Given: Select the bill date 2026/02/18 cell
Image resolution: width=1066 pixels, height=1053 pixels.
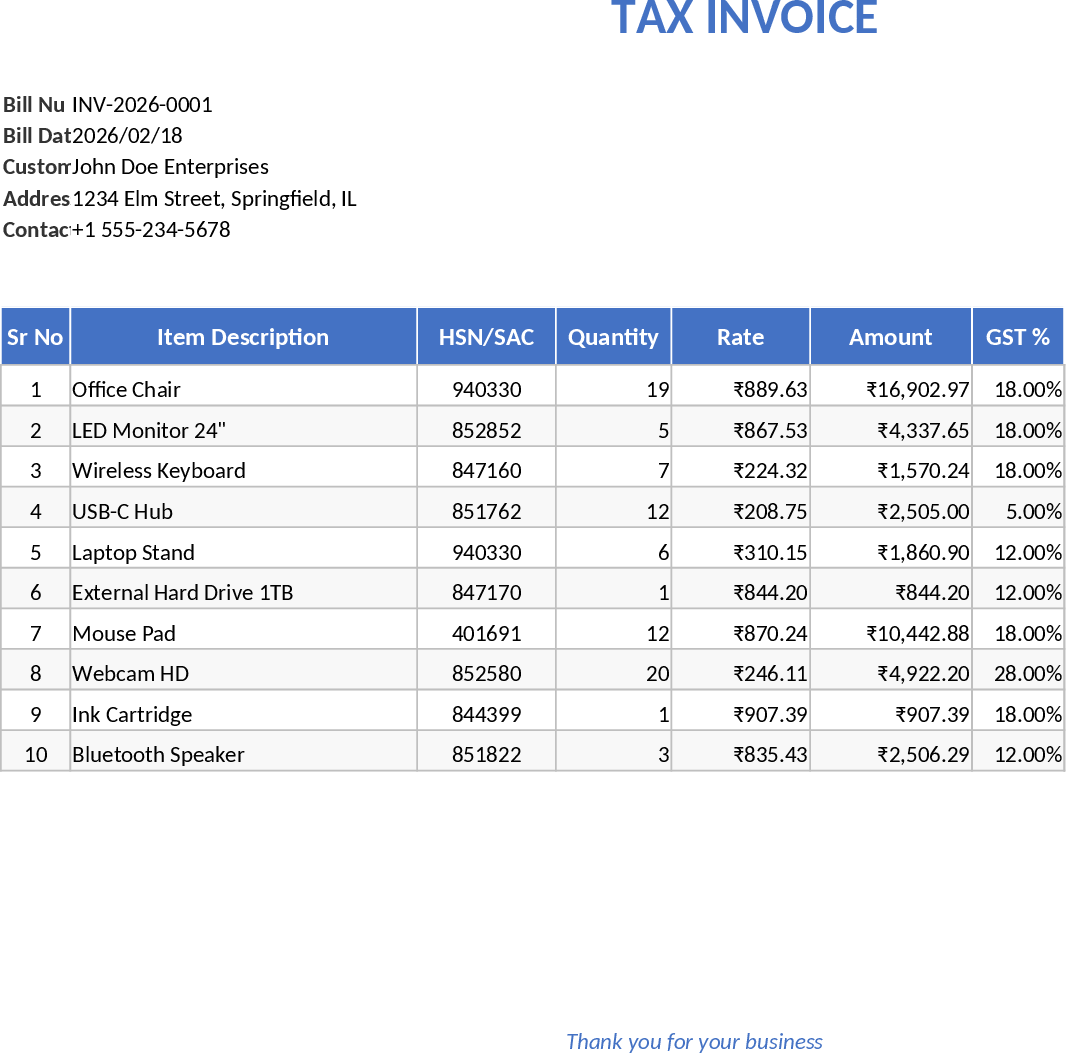Looking at the screenshot, I should pos(127,136).
